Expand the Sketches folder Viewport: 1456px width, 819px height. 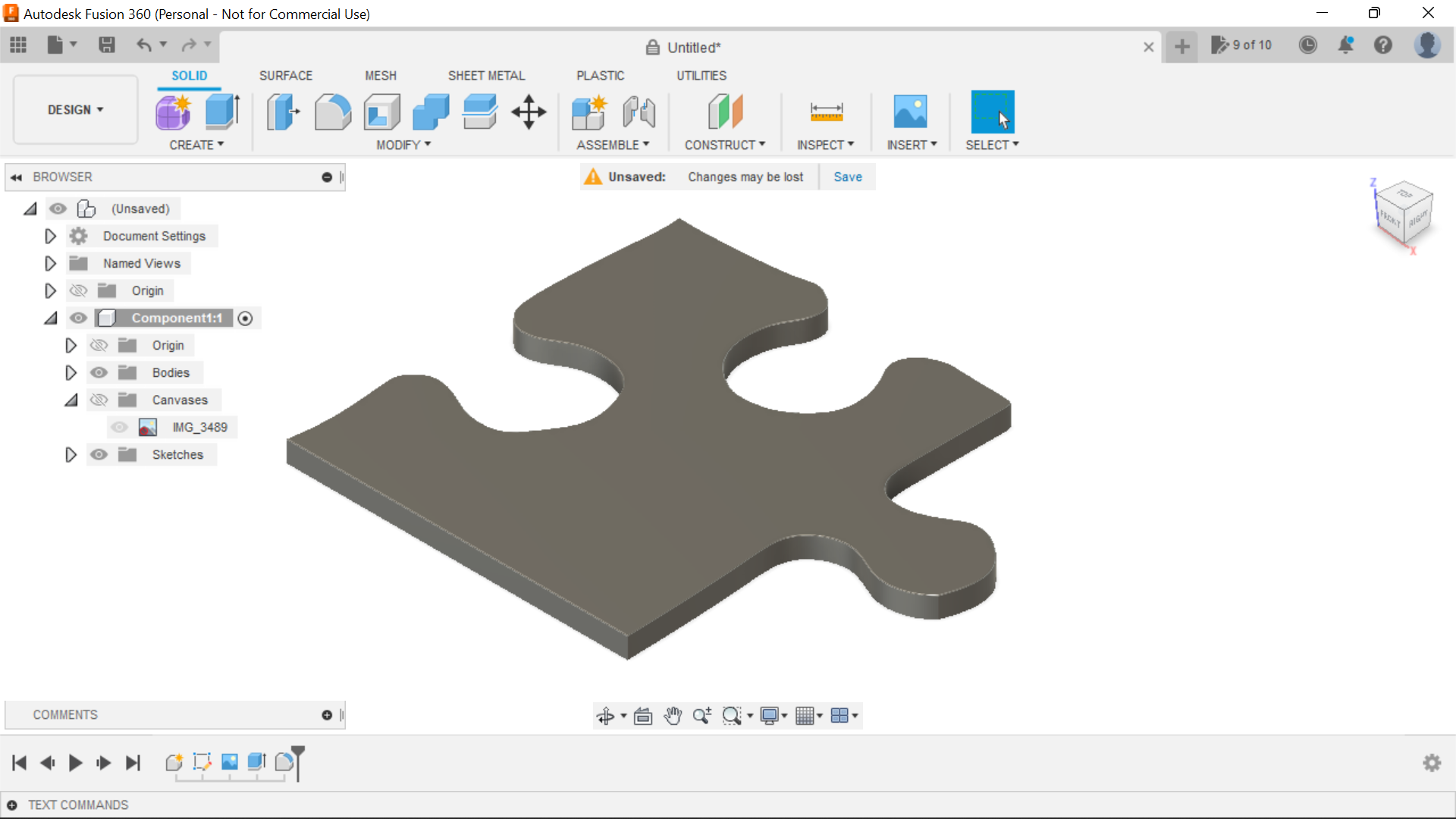[70, 454]
